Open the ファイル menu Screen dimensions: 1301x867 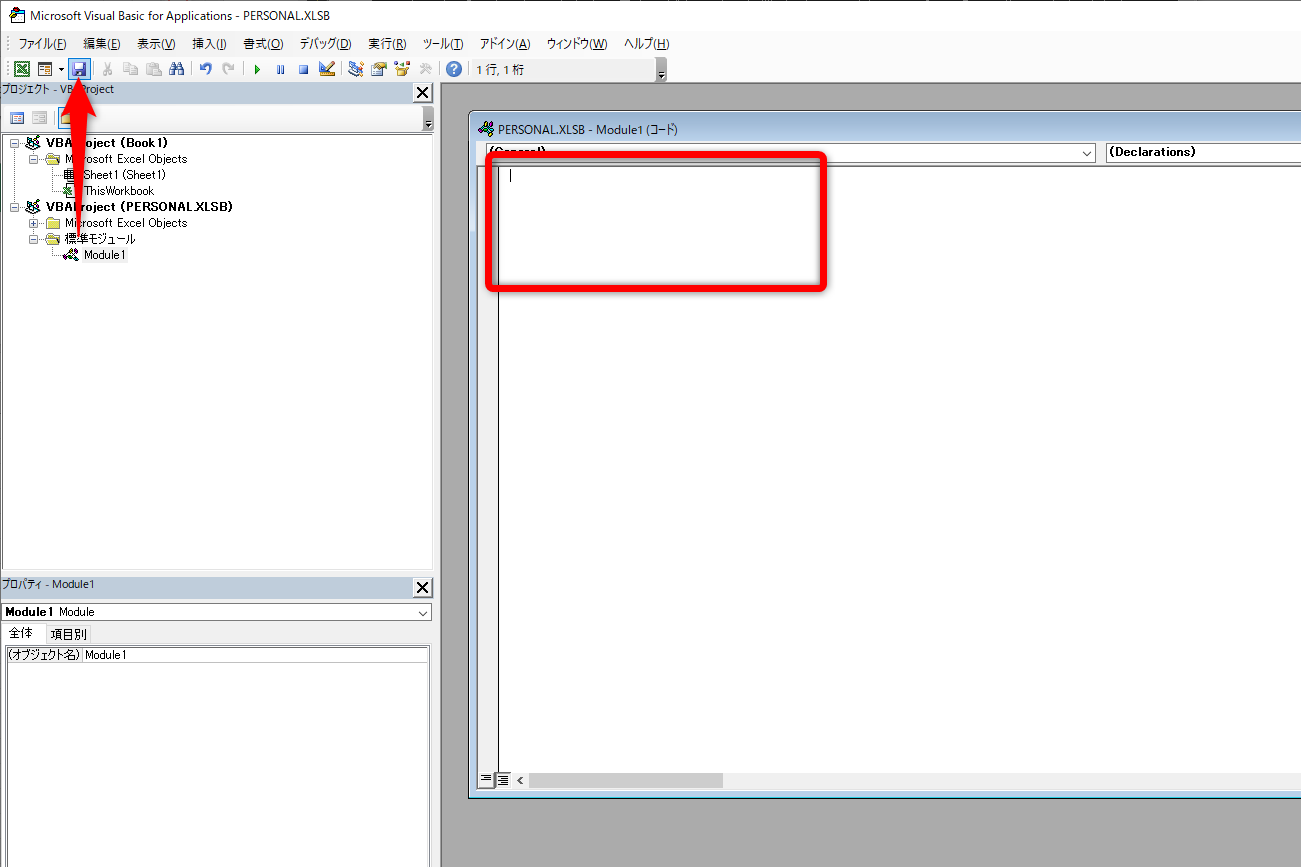pos(42,44)
